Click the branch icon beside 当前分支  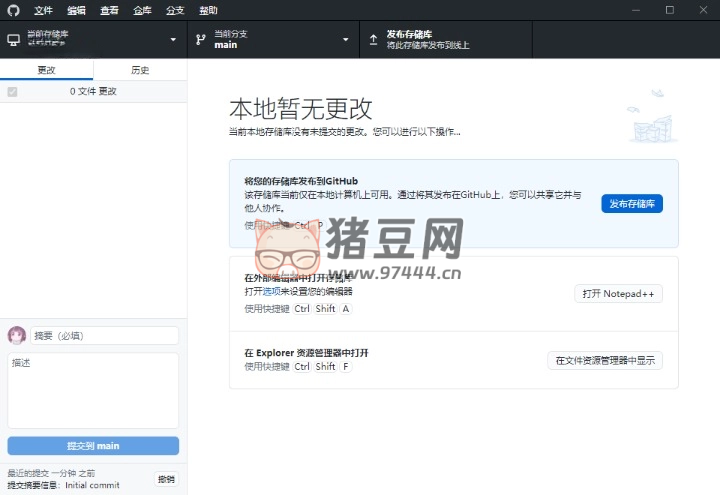click(x=201, y=40)
